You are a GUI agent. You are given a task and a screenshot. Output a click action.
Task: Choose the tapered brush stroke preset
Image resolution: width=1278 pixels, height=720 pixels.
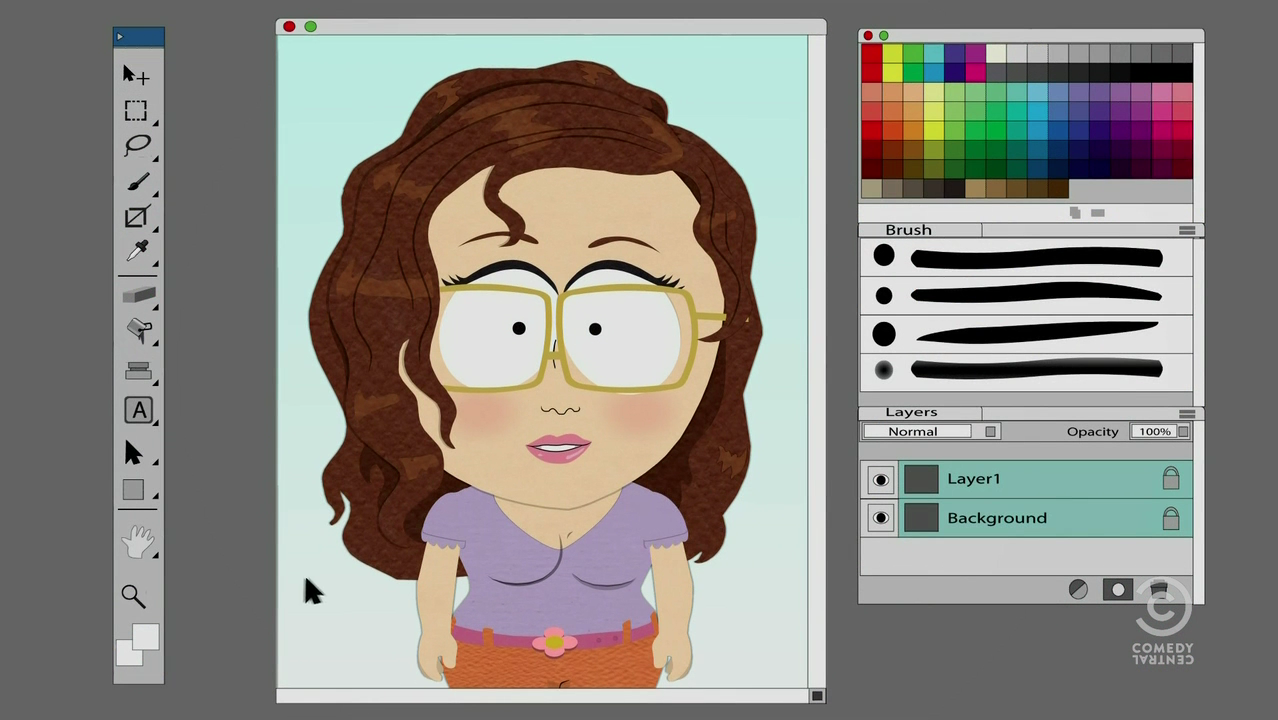point(1037,333)
